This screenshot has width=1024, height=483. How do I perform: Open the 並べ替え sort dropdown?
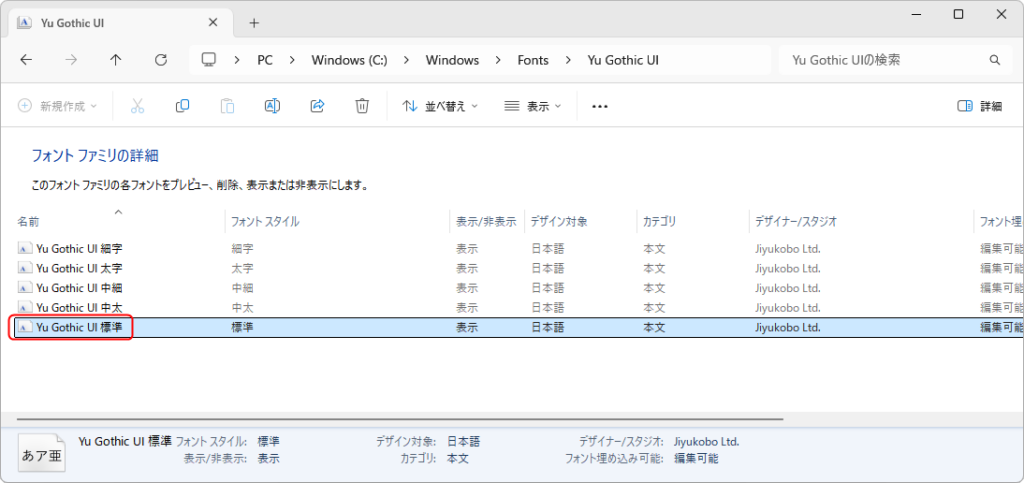tap(440, 106)
